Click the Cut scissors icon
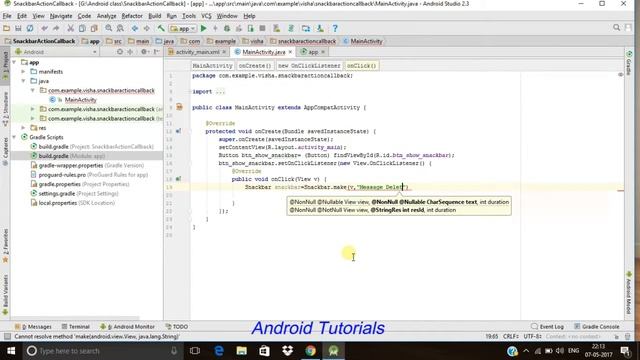640x360 pixels. pos(71,28)
